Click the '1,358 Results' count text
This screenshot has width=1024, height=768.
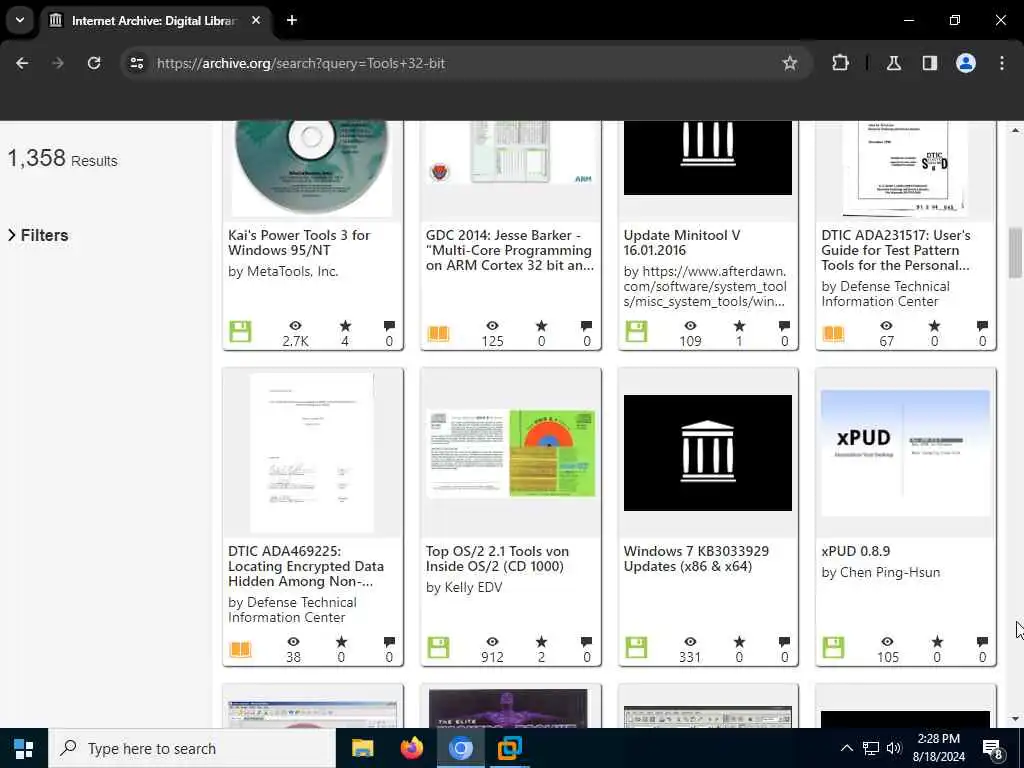tap(63, 158)
